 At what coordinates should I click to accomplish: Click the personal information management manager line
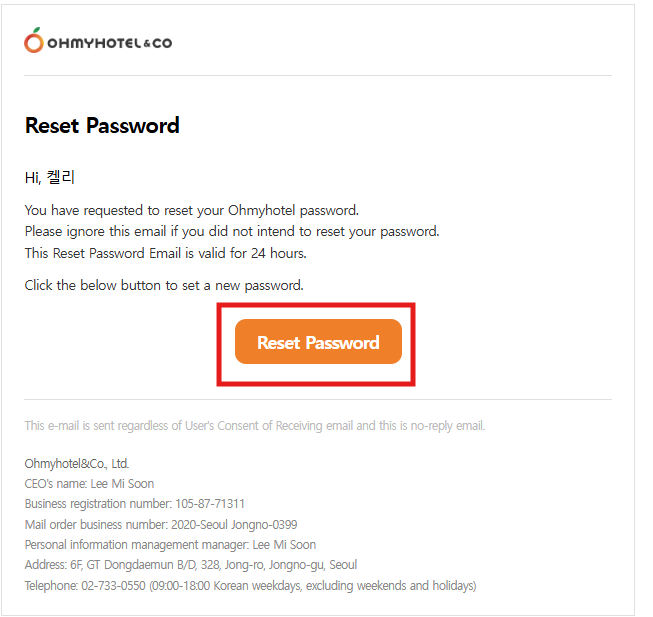tap(170, 545)
